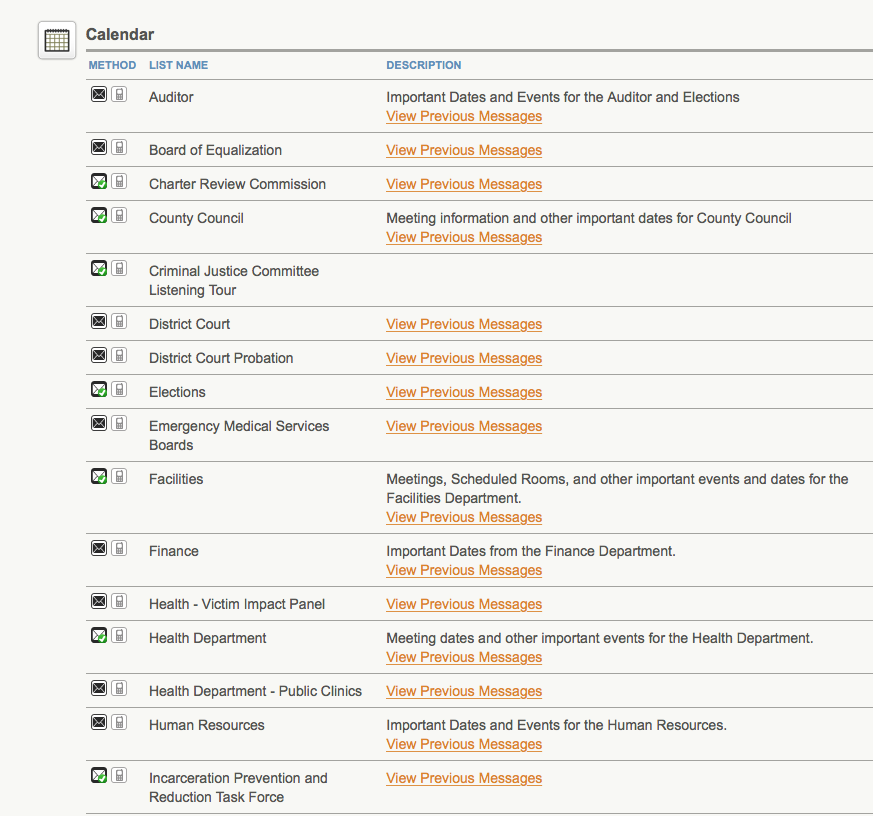Click the email icon for Human Resources
The image size is (873, 816).
tap(99, 723)
